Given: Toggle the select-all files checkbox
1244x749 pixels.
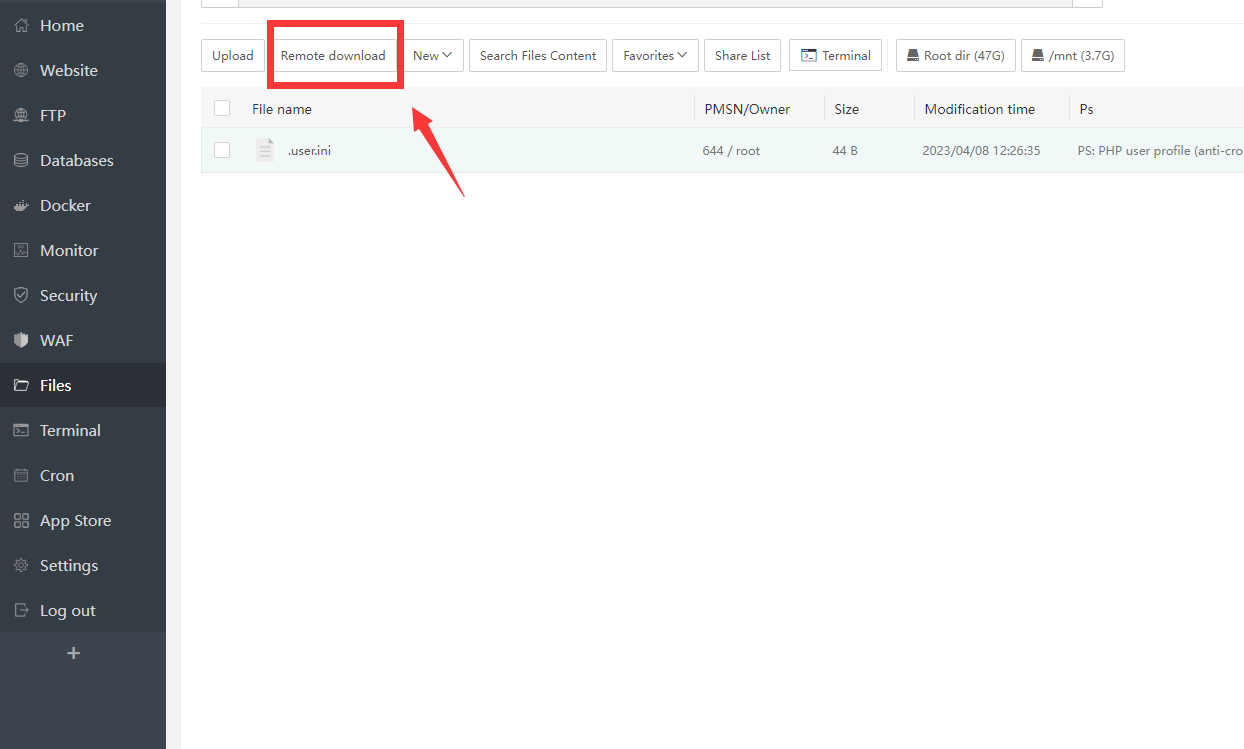Looking at the screenshot, I should (x=222, y=109).
